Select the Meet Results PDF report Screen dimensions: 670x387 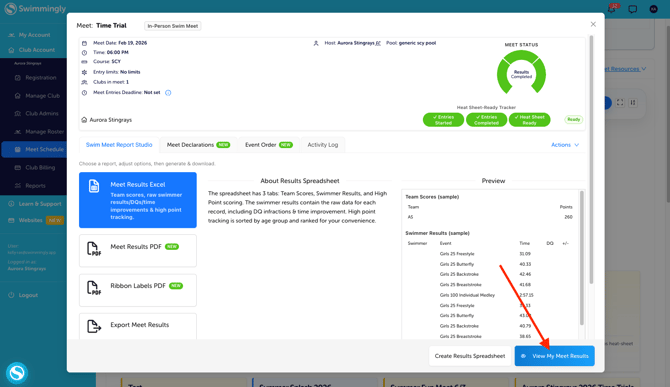tap(138, 250)
